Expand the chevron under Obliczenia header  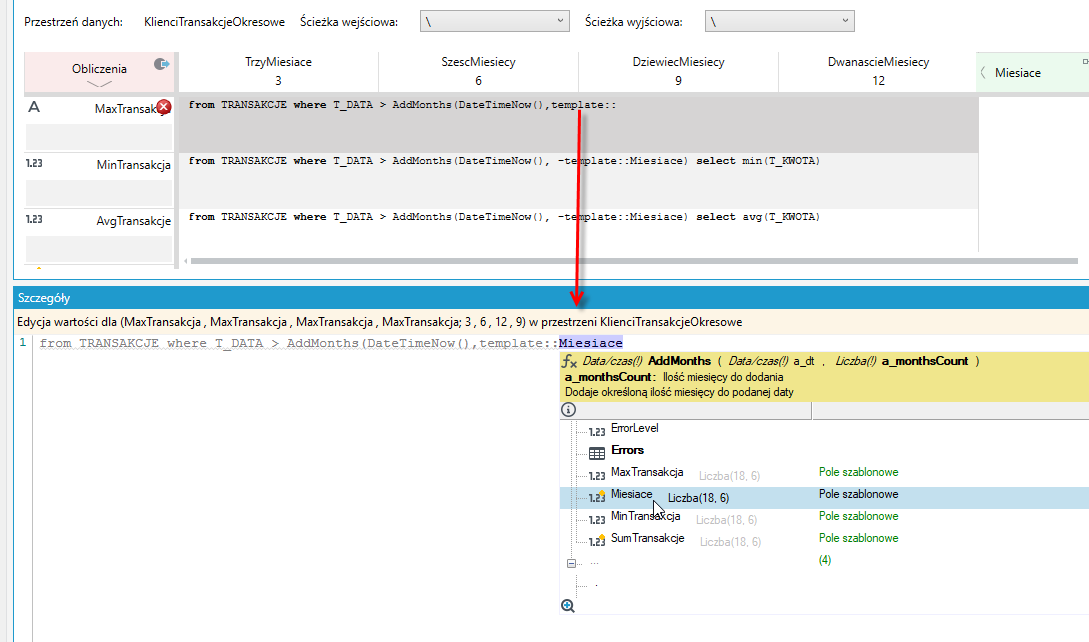(99, 84)
